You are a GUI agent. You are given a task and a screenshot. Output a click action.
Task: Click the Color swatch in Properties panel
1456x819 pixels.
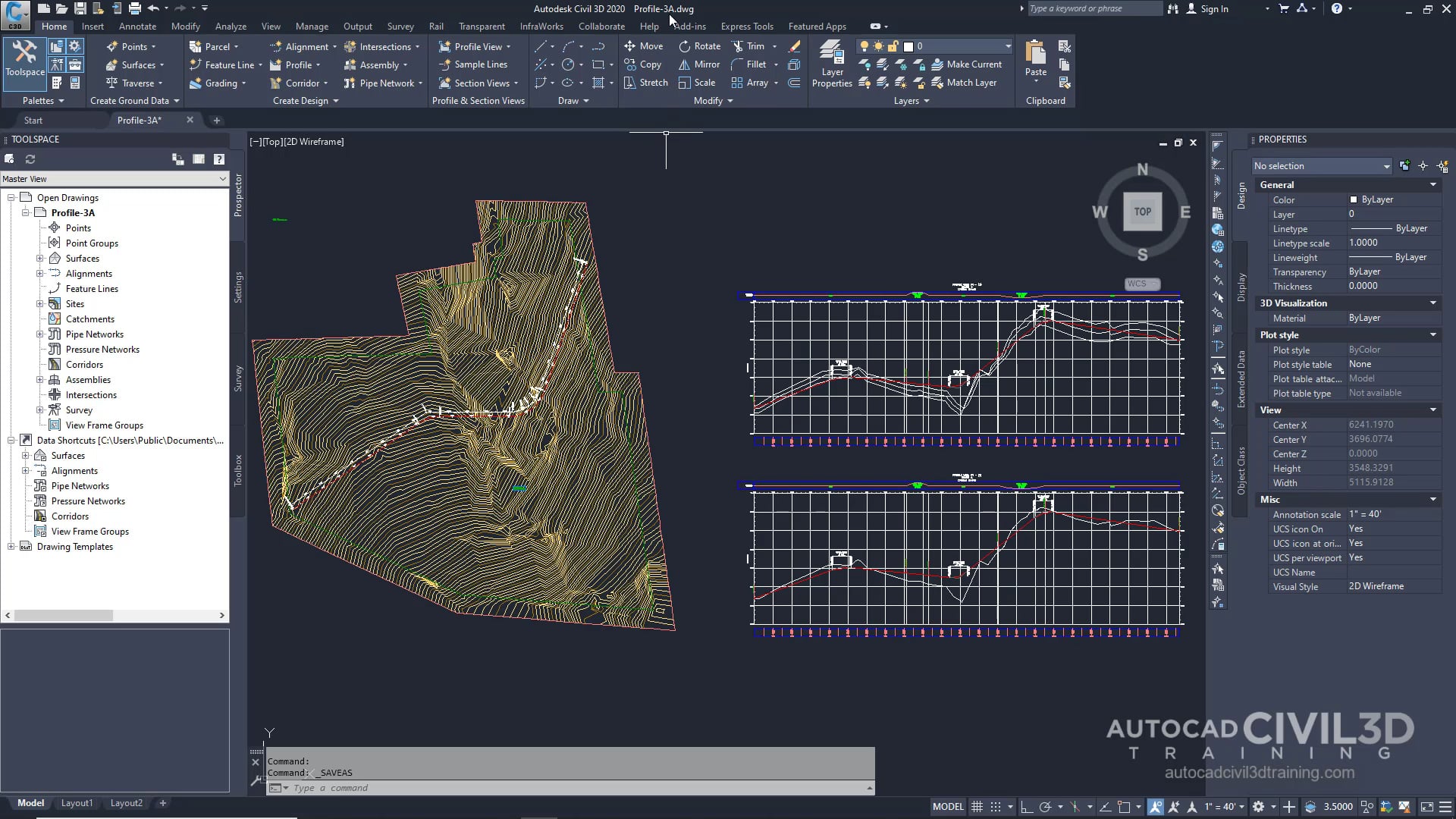coord(1354,199)
